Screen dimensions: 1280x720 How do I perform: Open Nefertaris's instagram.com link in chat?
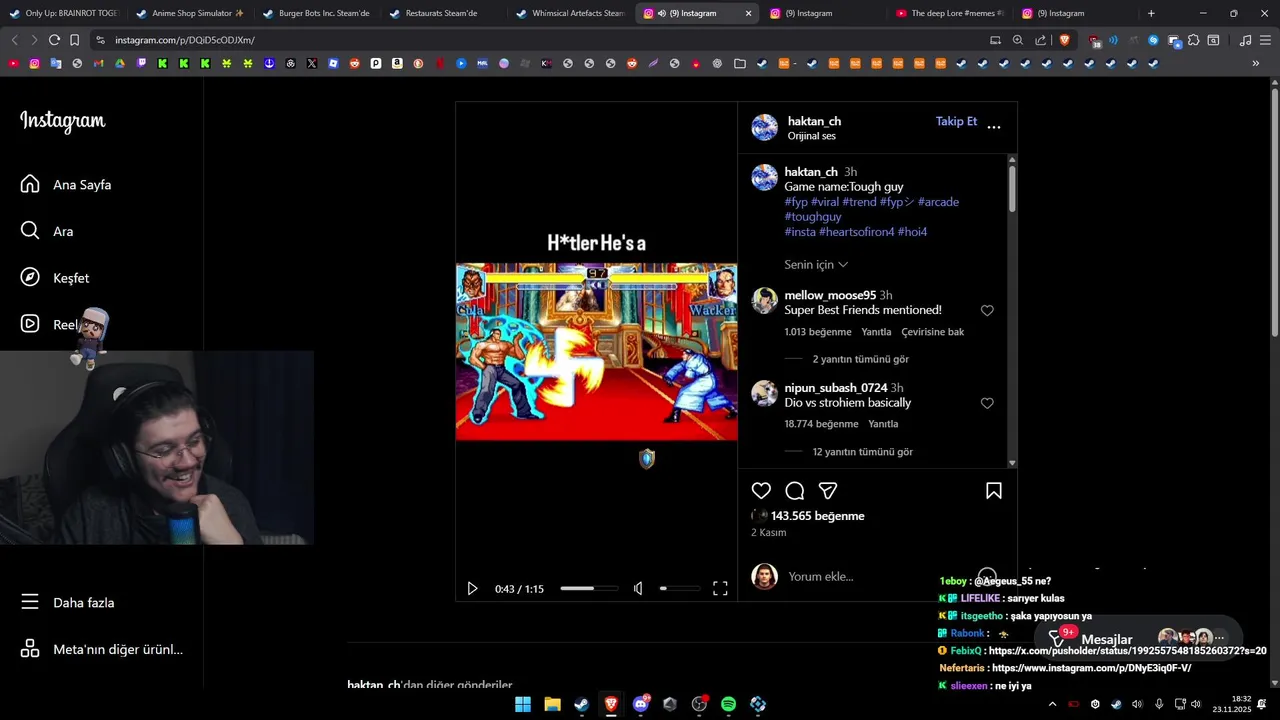(x=1092, y=668)
